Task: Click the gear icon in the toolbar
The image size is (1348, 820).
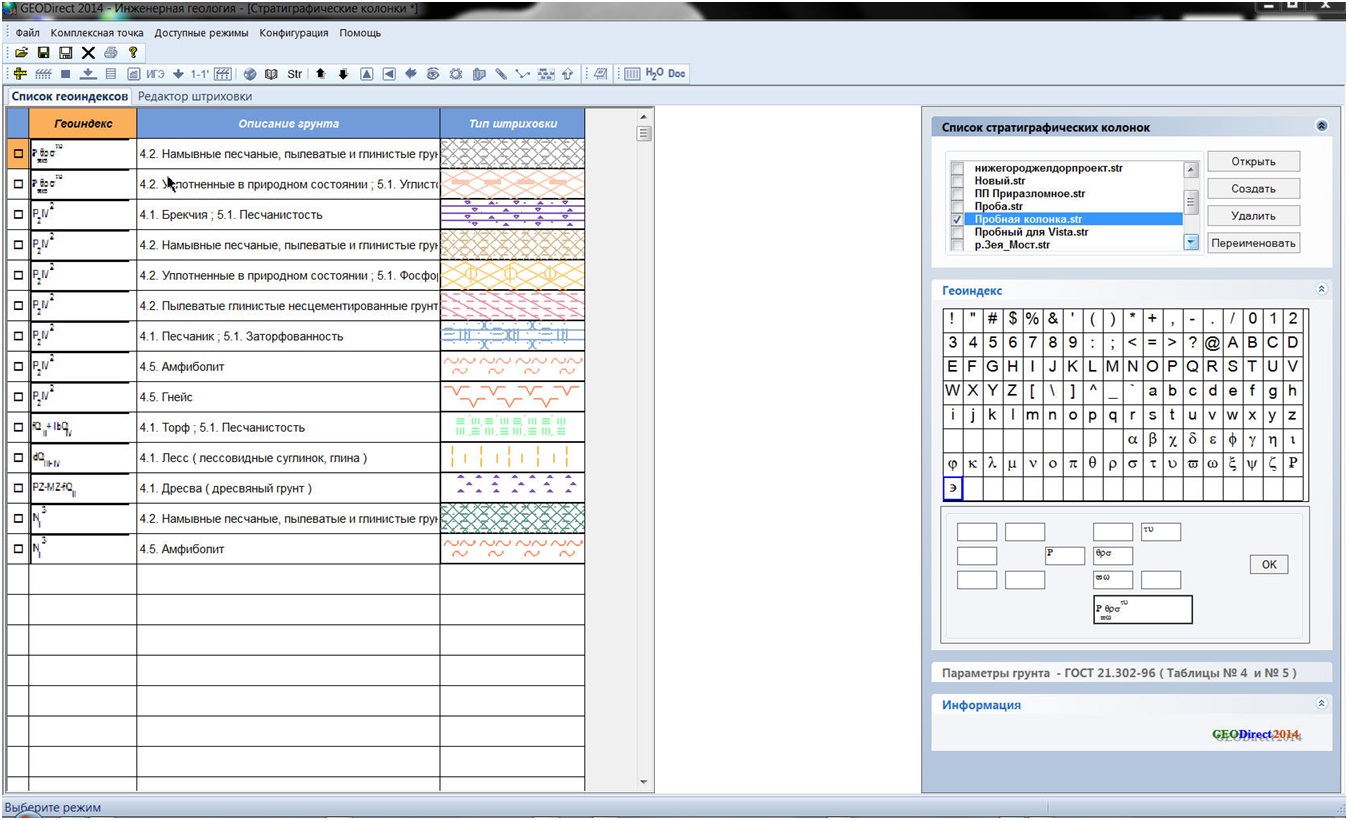Action: click(456, 74)
